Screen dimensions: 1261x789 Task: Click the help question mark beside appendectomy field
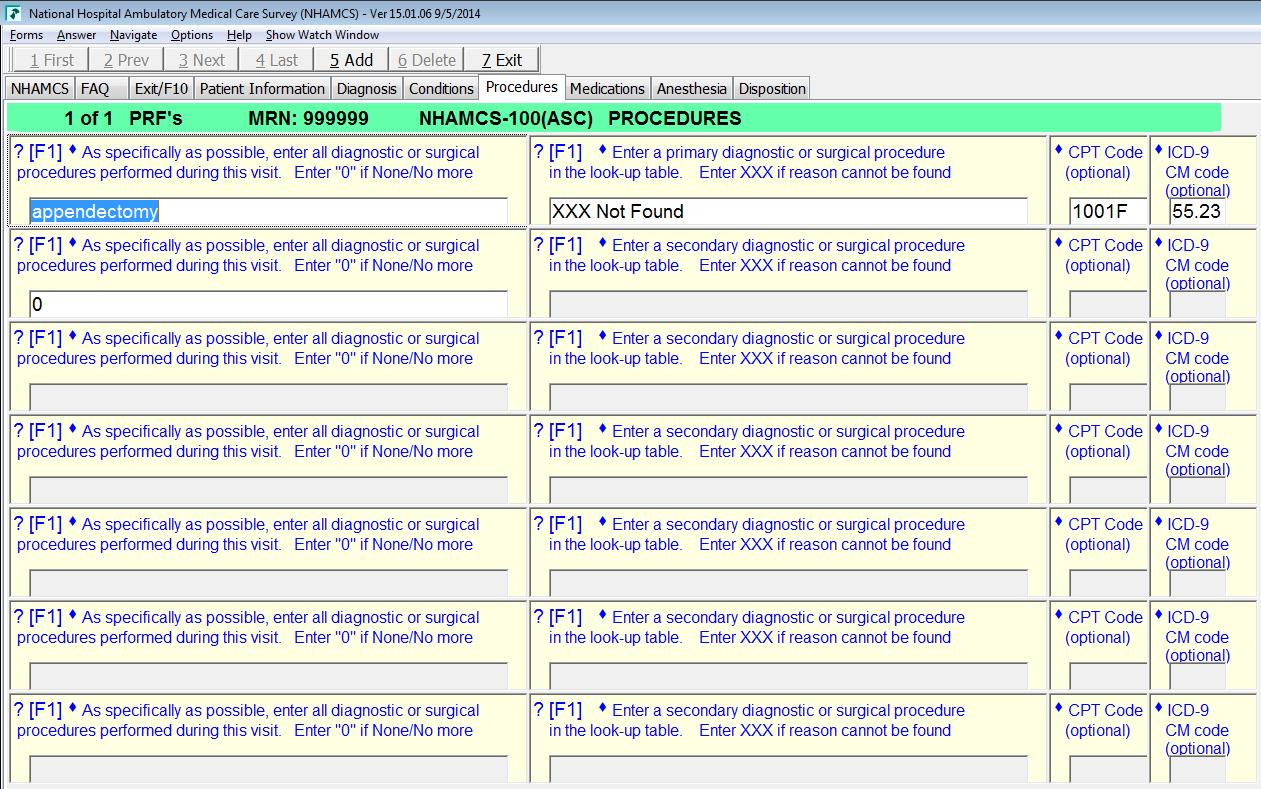point(19,152)
